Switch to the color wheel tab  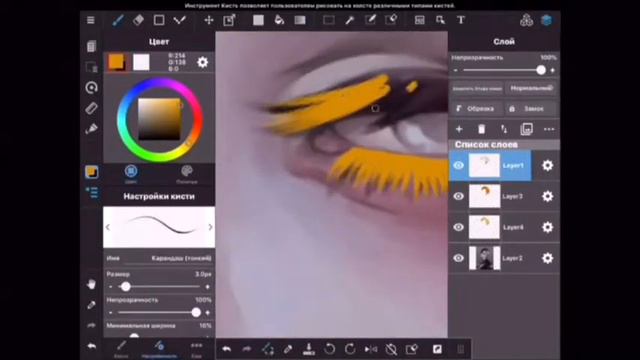tap(131, 174)
